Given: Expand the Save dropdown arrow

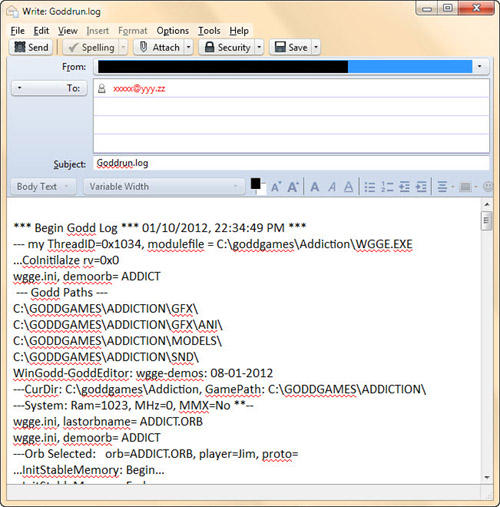Looking at the screenshot, I should pyautogui.click(x=316, y=47).
